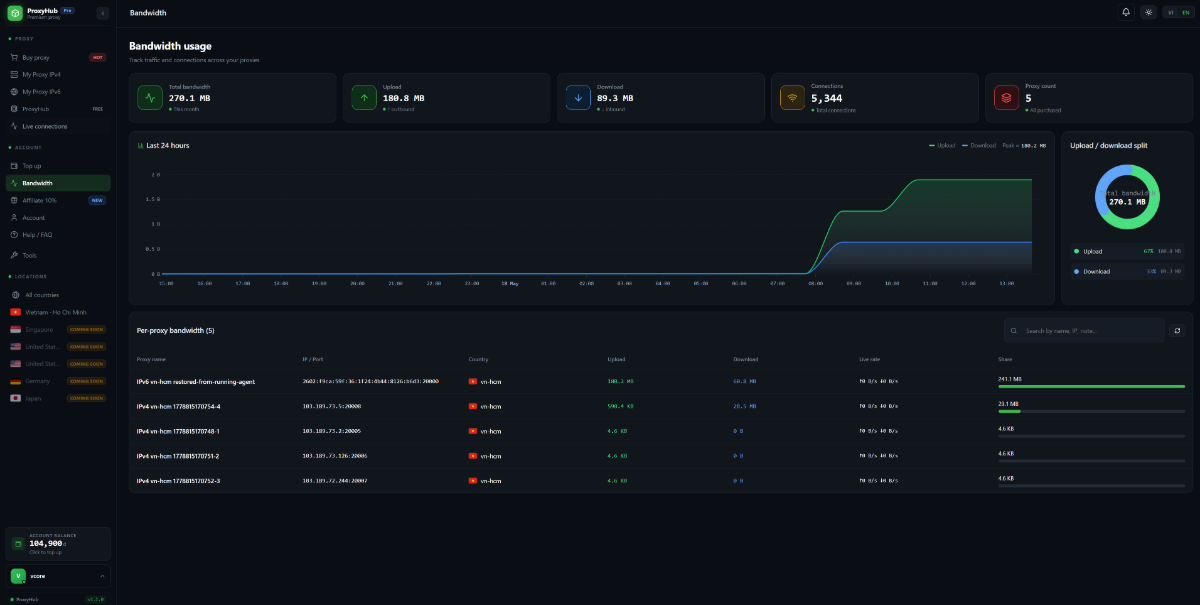Click the Upload 67% split row
1200x605 pixels.
pyautogui.click(x=1127, y=251)
